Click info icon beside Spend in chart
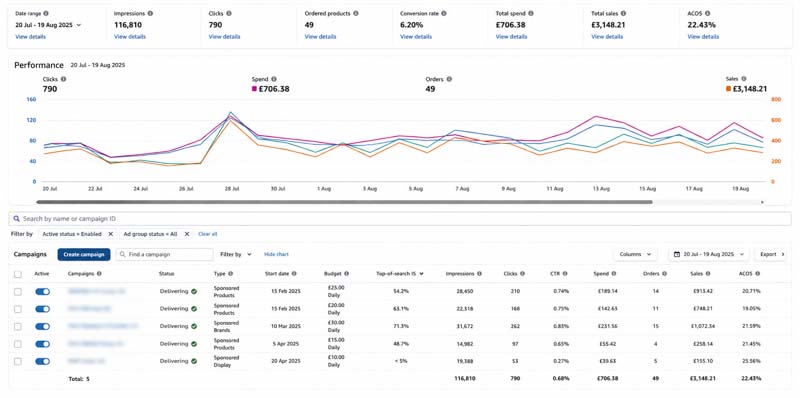Image resolution: width=800 pixels, height=398 pixels. click(273, 79)
